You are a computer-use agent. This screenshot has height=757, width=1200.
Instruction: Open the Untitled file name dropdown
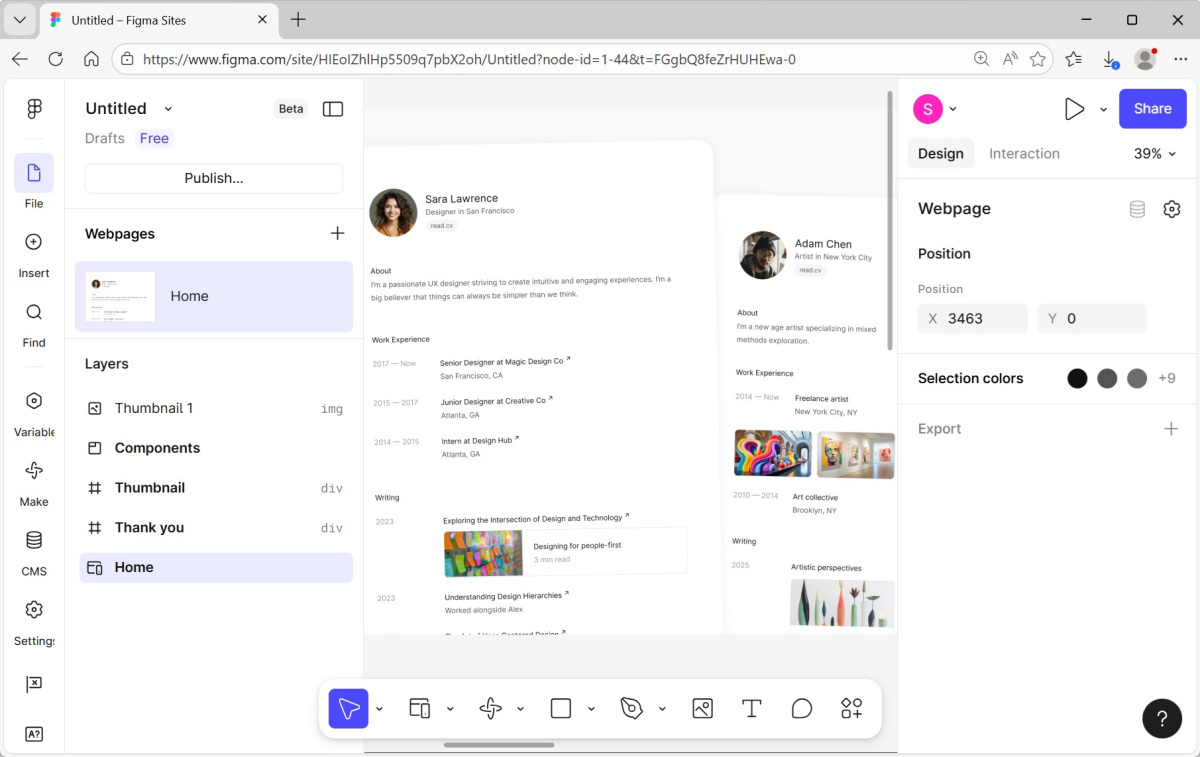point(168,109)
